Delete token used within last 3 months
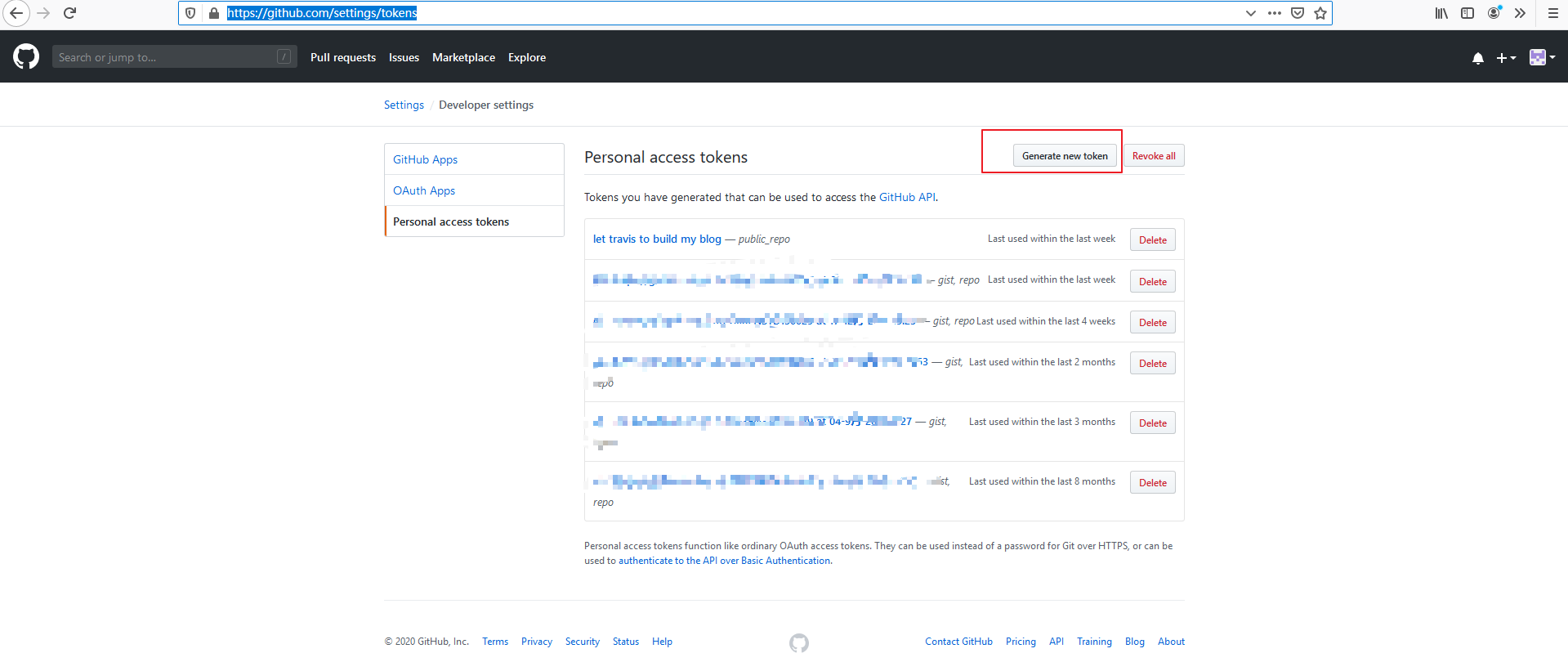This screenshot has width=1568, height=671. pos(1153,423)
